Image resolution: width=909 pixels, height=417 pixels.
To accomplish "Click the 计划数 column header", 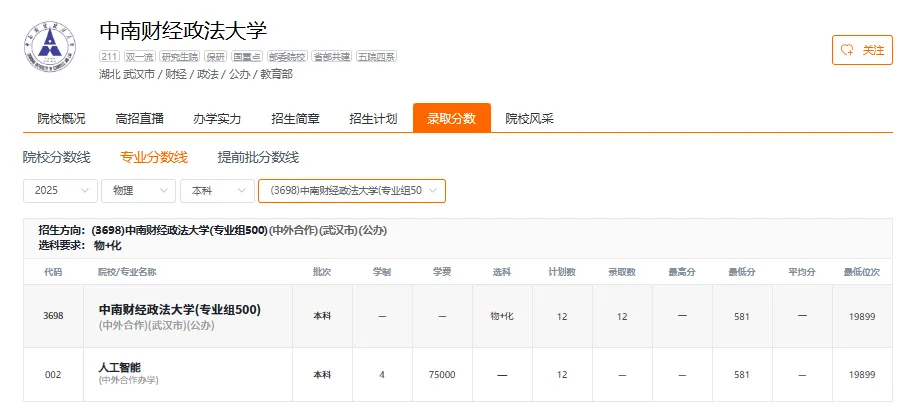I will 562,271.
